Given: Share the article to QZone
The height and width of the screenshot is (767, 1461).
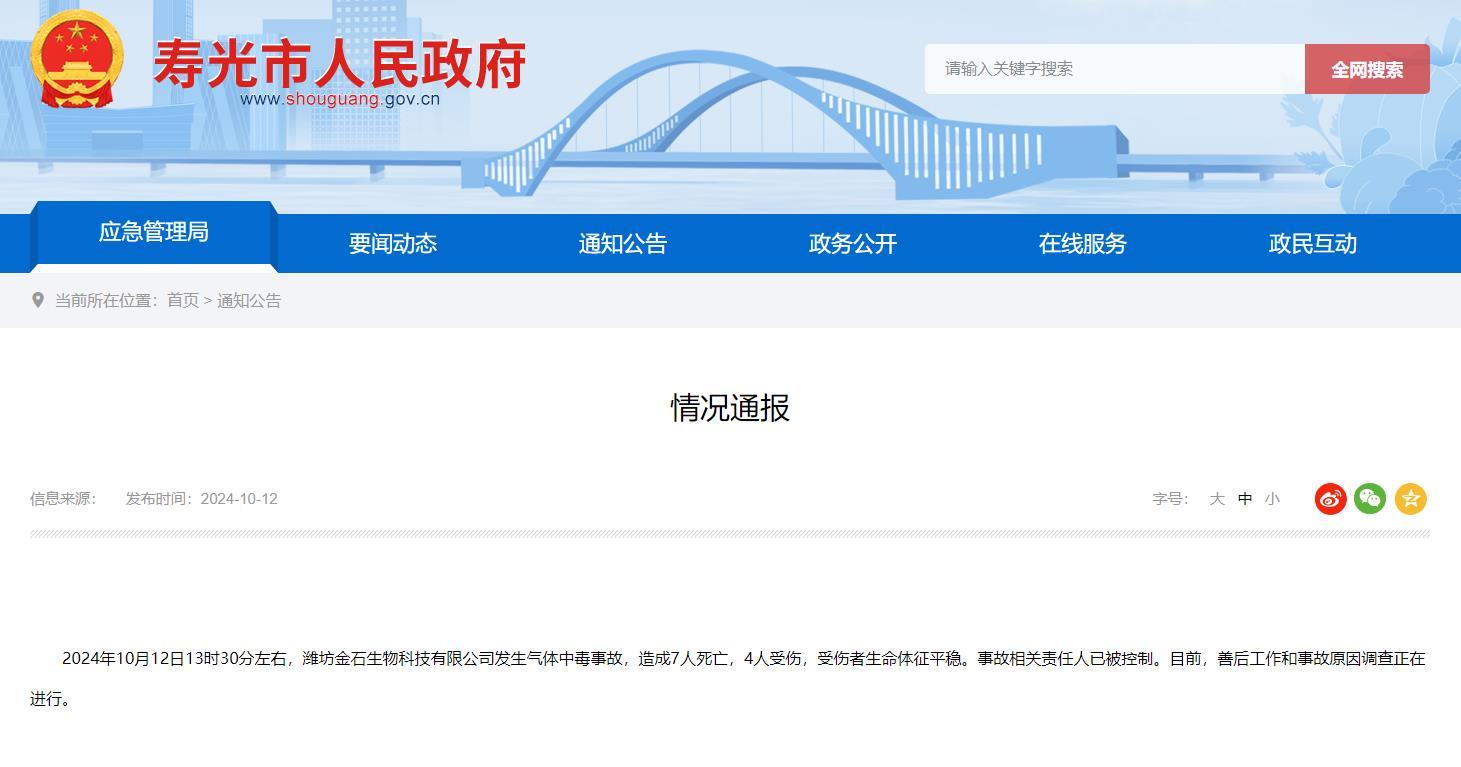Looking at the screenshot, I should tap(1411, 498).
